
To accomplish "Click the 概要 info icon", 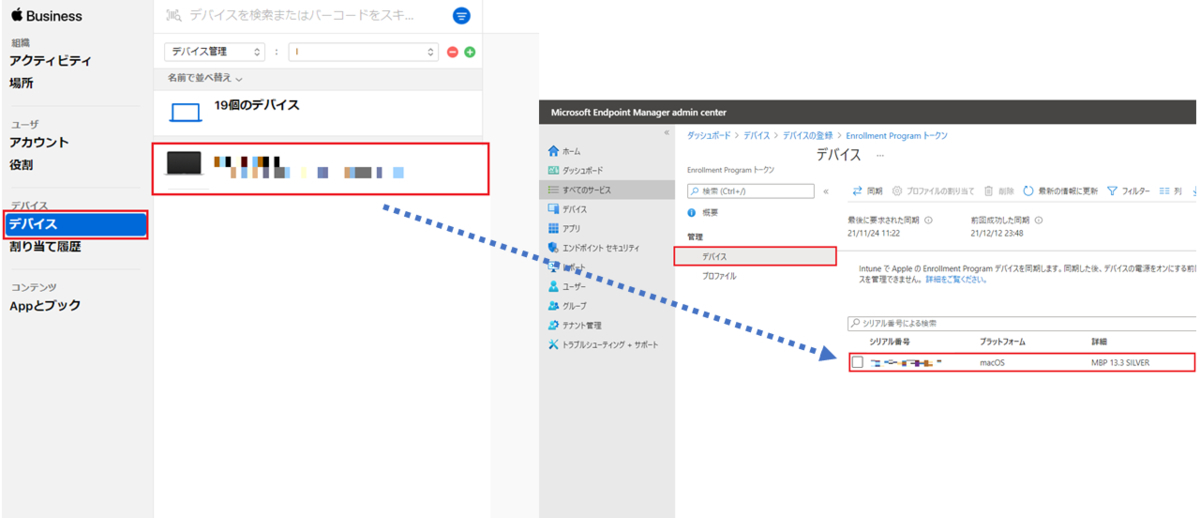I will click(x=692, y=213).
